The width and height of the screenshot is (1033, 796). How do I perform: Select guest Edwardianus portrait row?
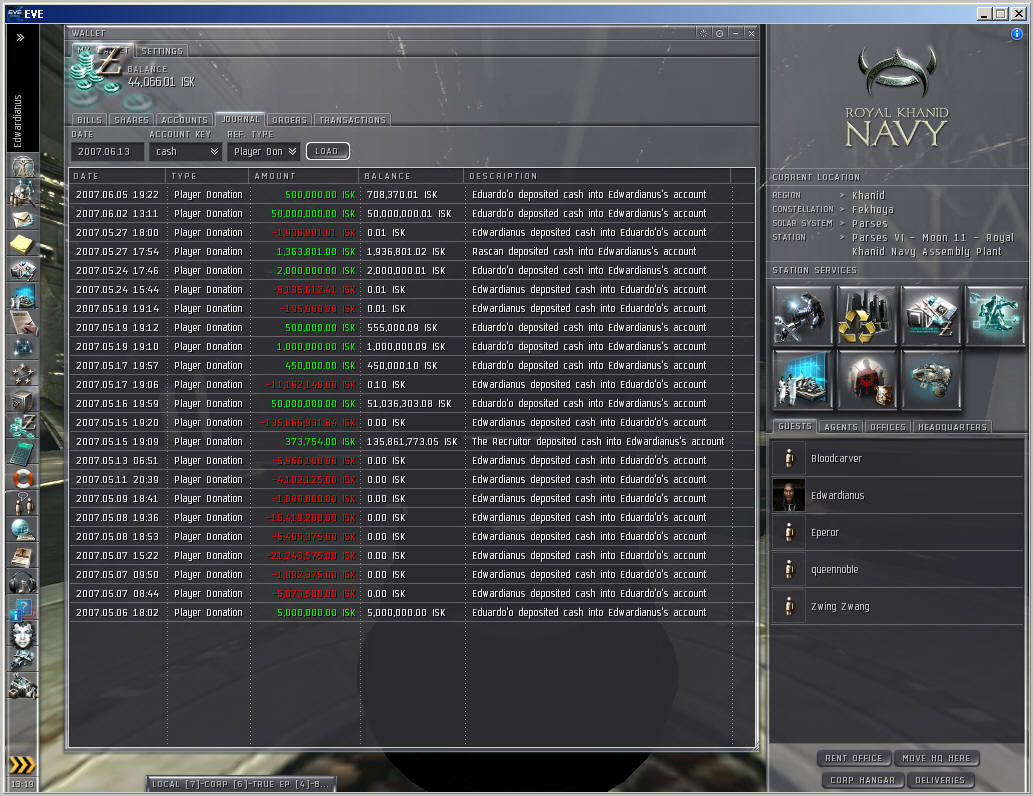pyautogui.click(x=897, y=495)
